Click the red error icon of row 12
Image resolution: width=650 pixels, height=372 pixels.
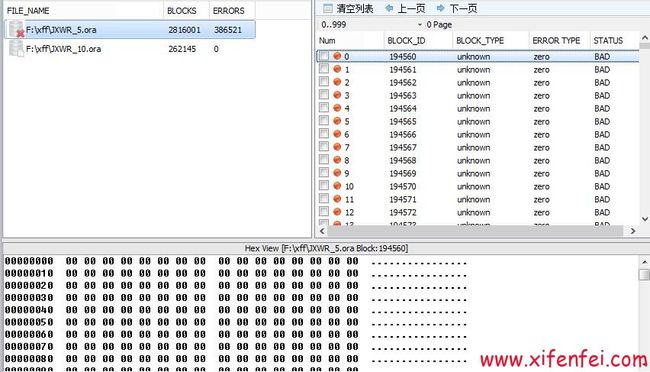point(337,212)
